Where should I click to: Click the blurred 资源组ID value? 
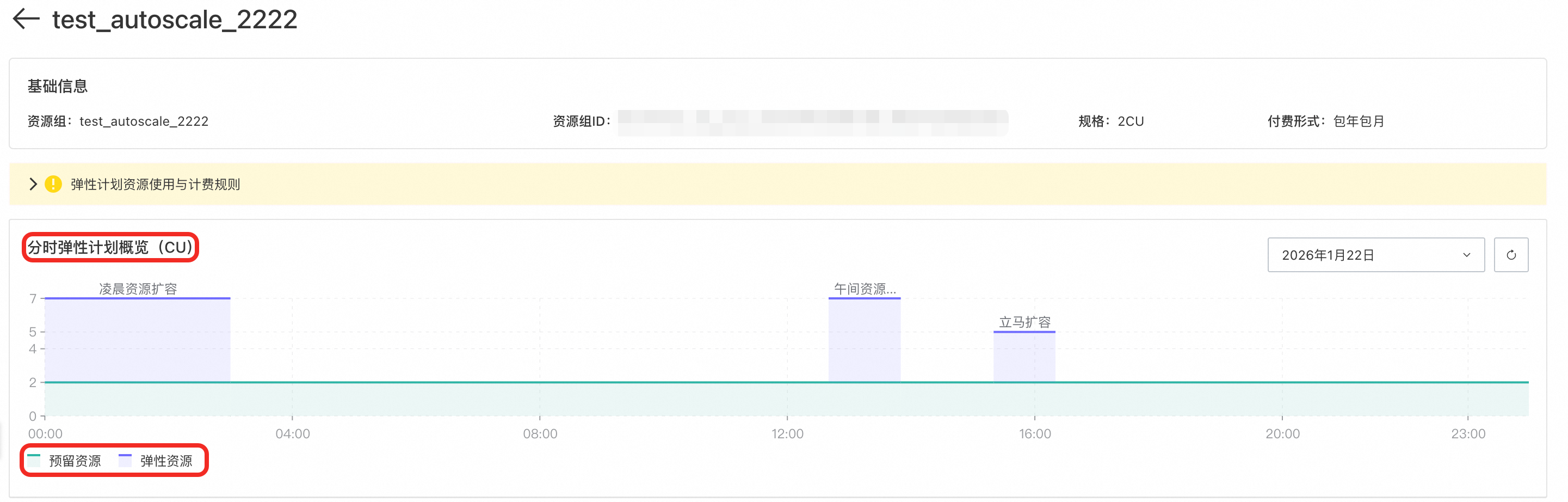point(813,122)
